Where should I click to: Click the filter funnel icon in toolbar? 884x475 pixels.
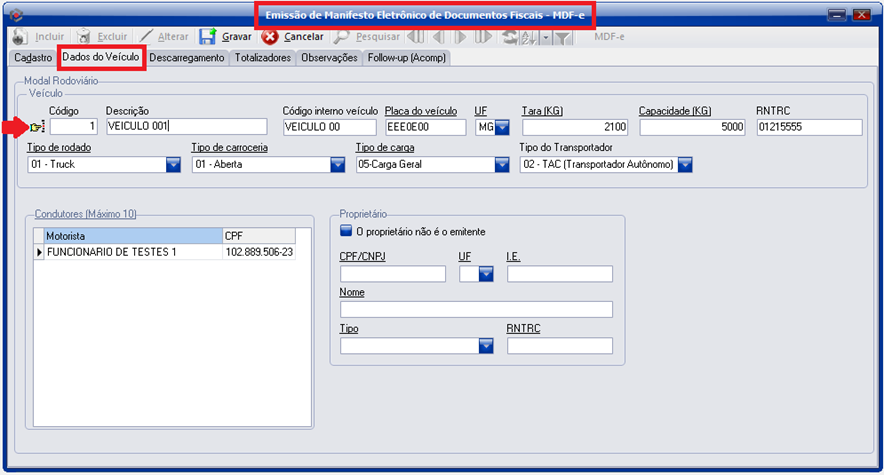pyautogui.click(x=563, y=37)
